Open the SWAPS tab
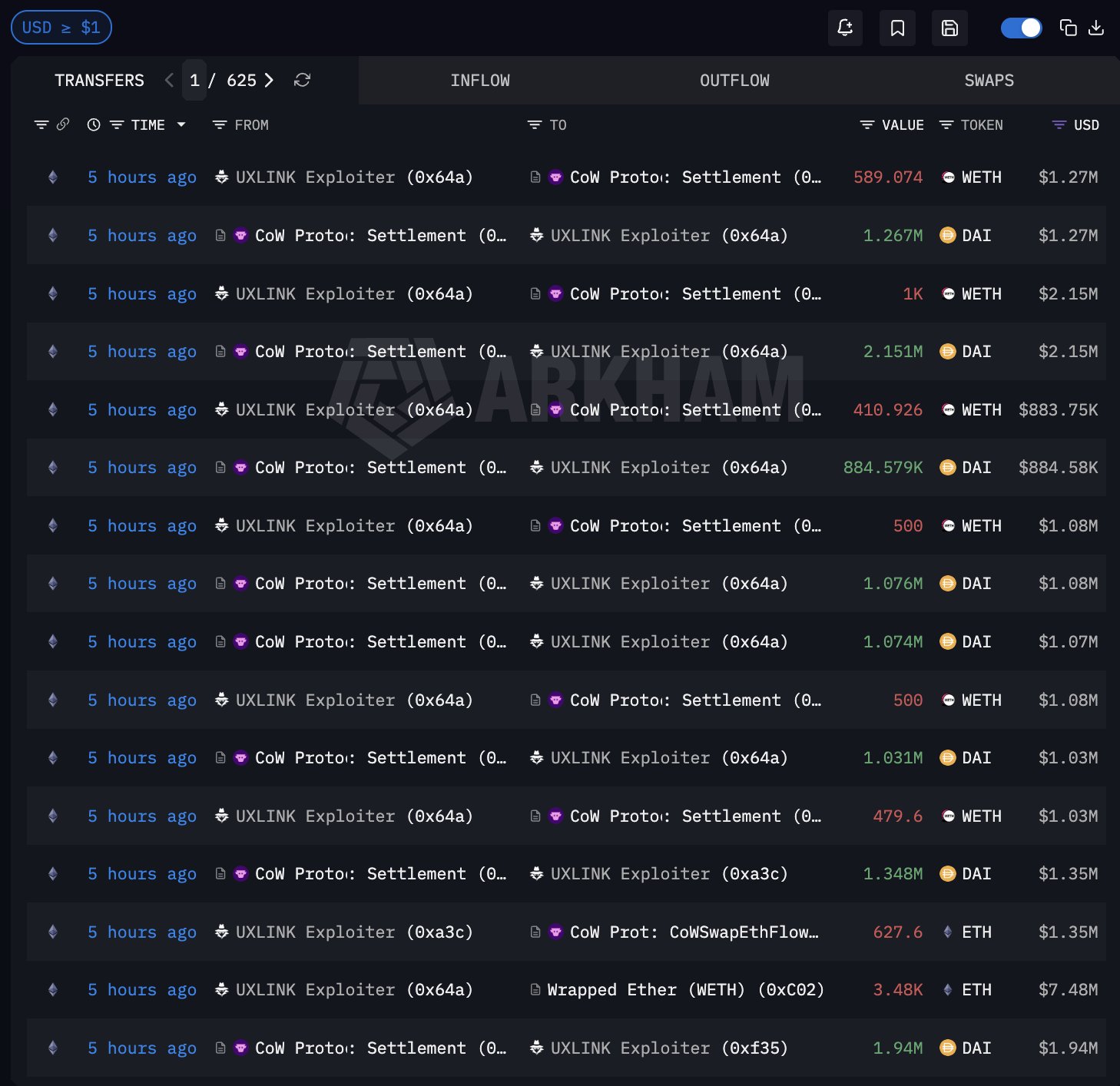1120x1086 pixels. click(989, 81)
